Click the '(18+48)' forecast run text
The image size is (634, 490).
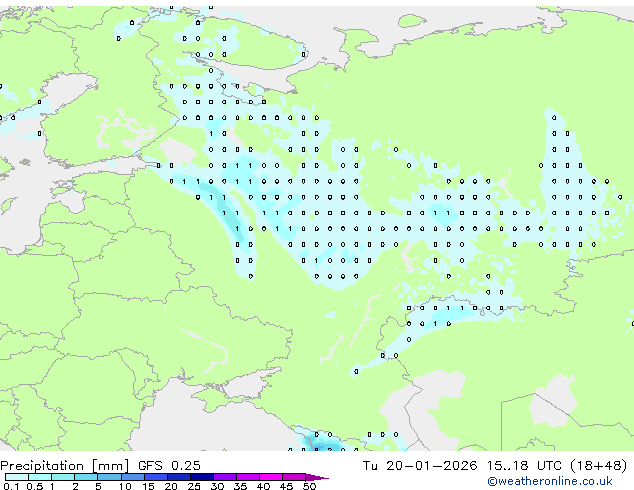[x=598, y=466]
